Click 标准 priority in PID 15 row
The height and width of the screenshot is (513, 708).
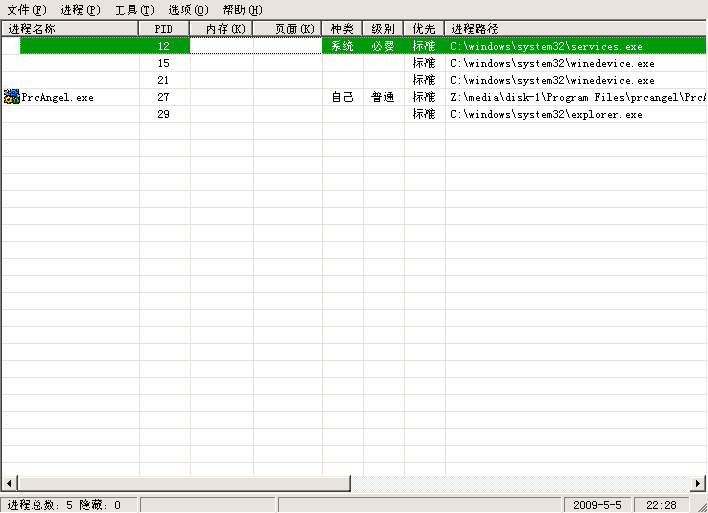tap(424, 63)
